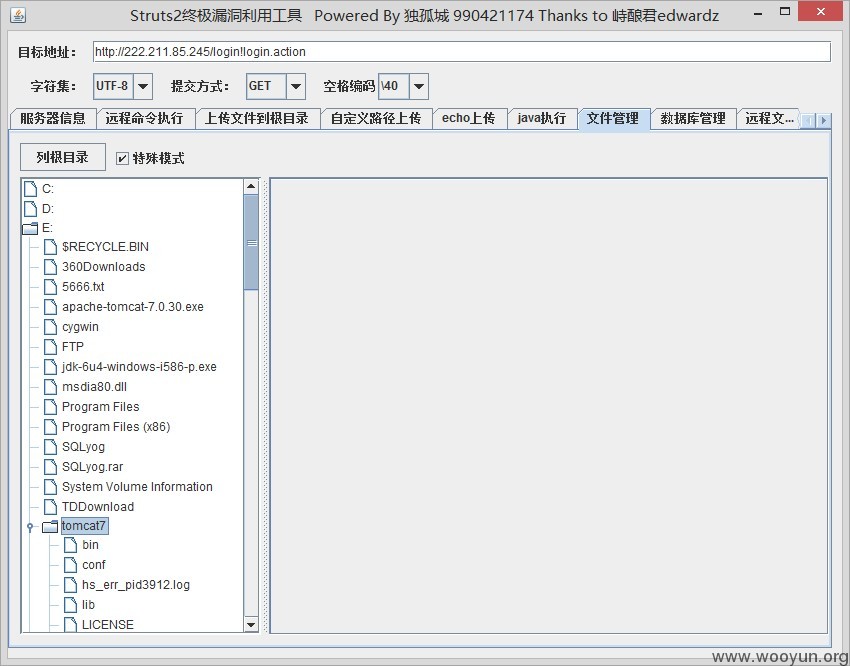The width and height of the screenshot is (850, 666).
Task: Open the truncated 远程文... tab
Action: pos(769,118)
